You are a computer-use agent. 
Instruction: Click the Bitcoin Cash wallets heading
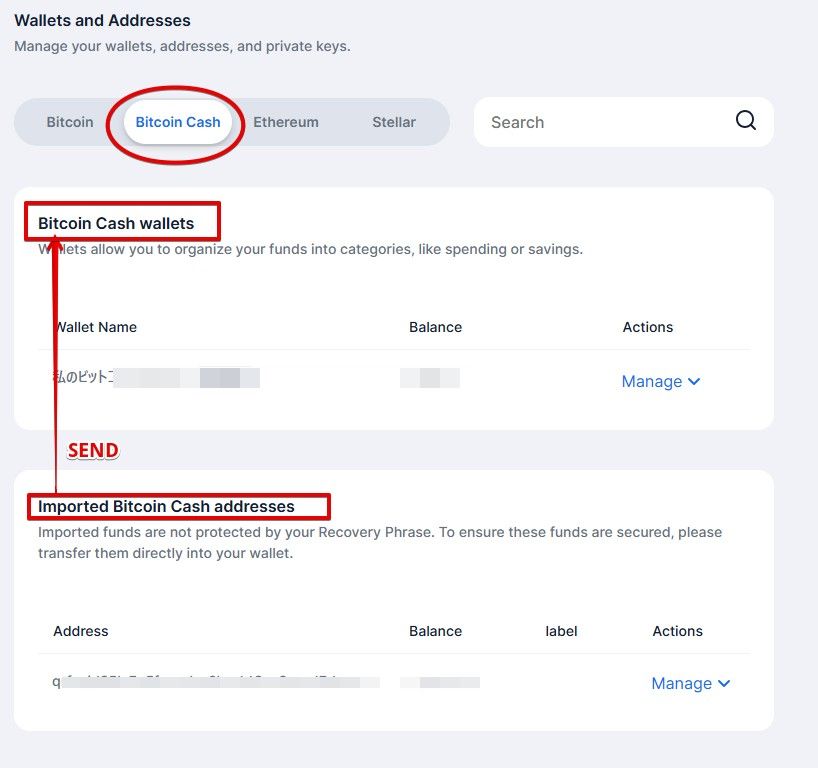116,223
